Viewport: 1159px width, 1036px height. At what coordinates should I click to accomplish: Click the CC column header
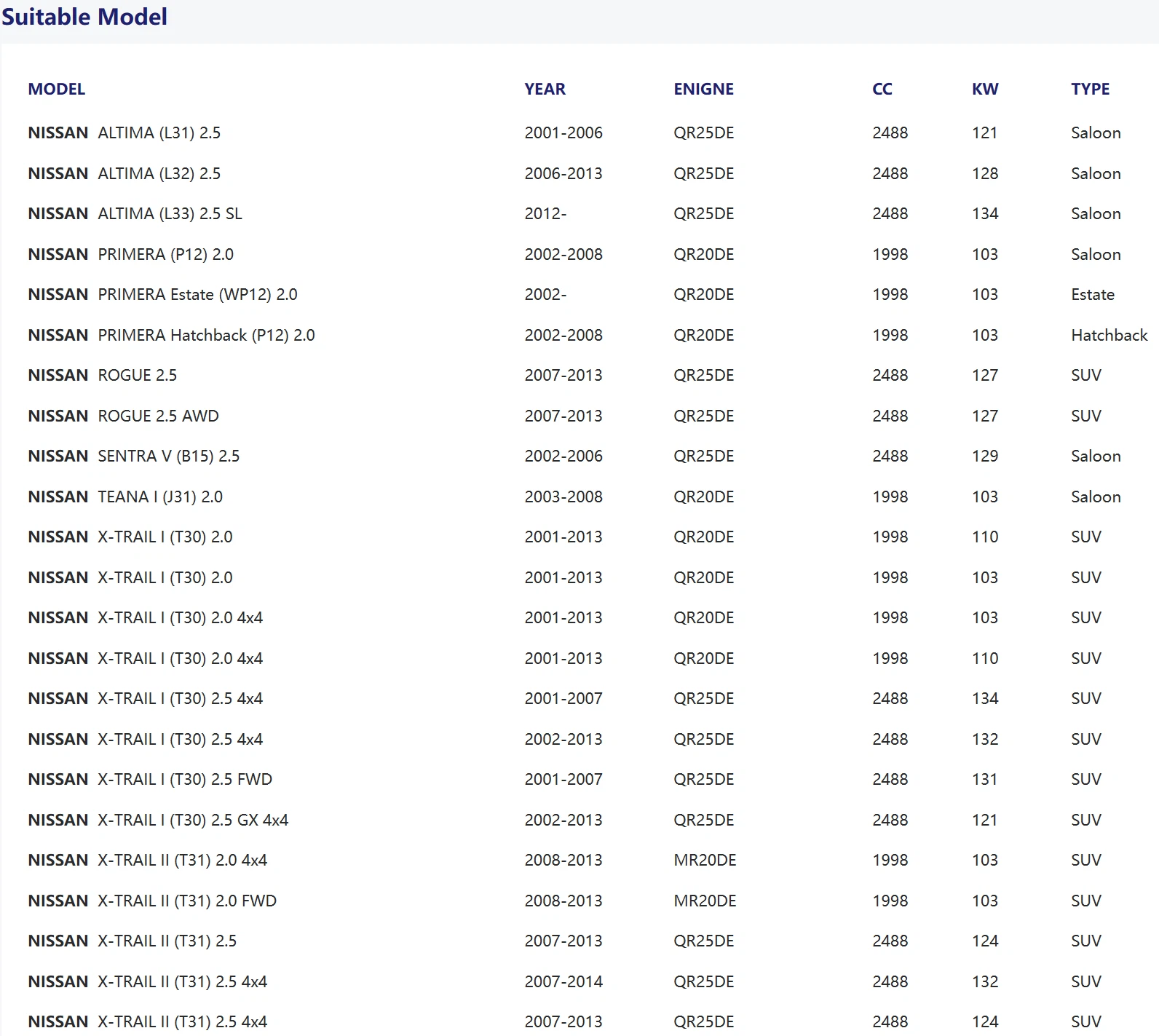point(882,89)
